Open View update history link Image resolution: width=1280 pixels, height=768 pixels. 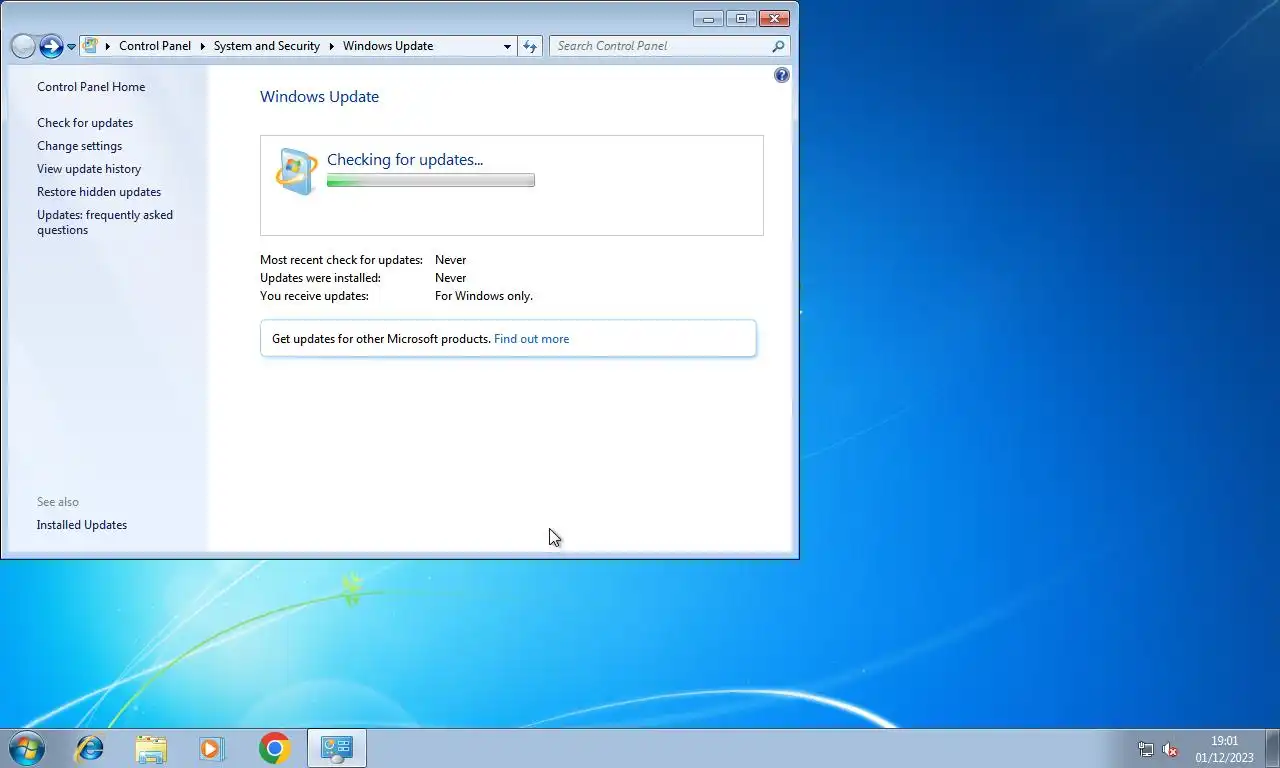tap(89, 169)
